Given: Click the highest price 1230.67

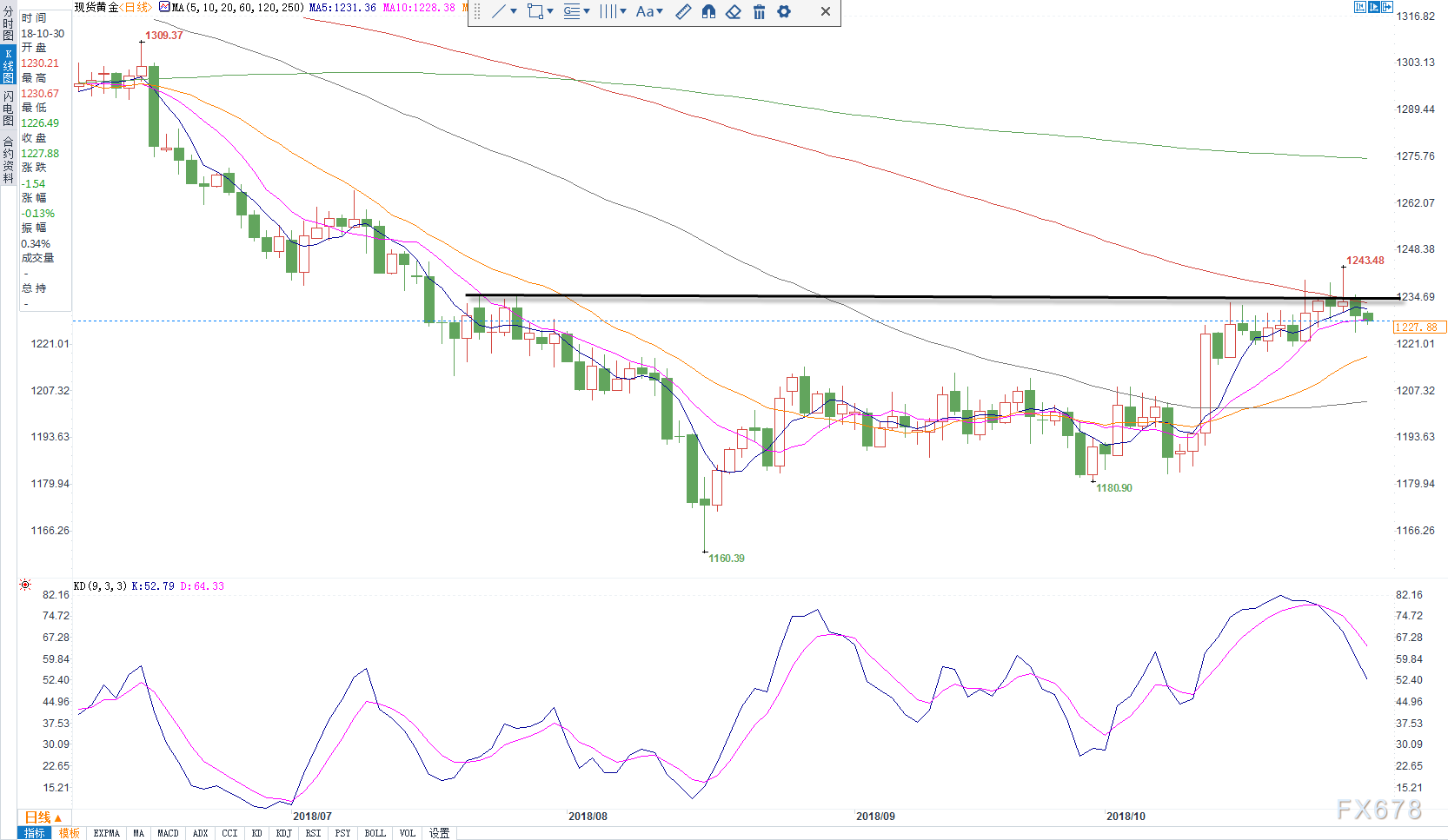Looking at the screenshot, I should (40, 94).
